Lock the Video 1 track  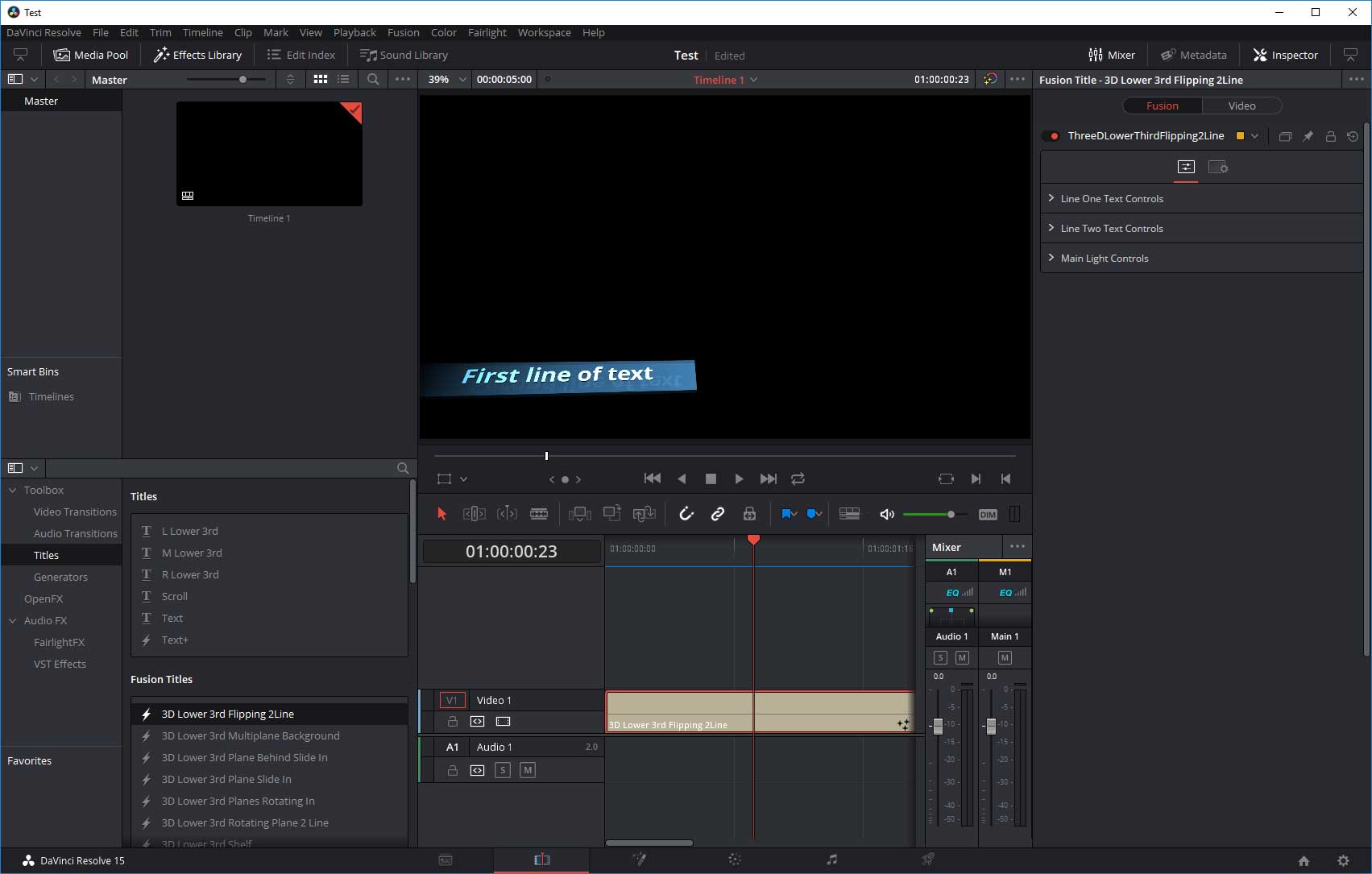click(452, 722)
